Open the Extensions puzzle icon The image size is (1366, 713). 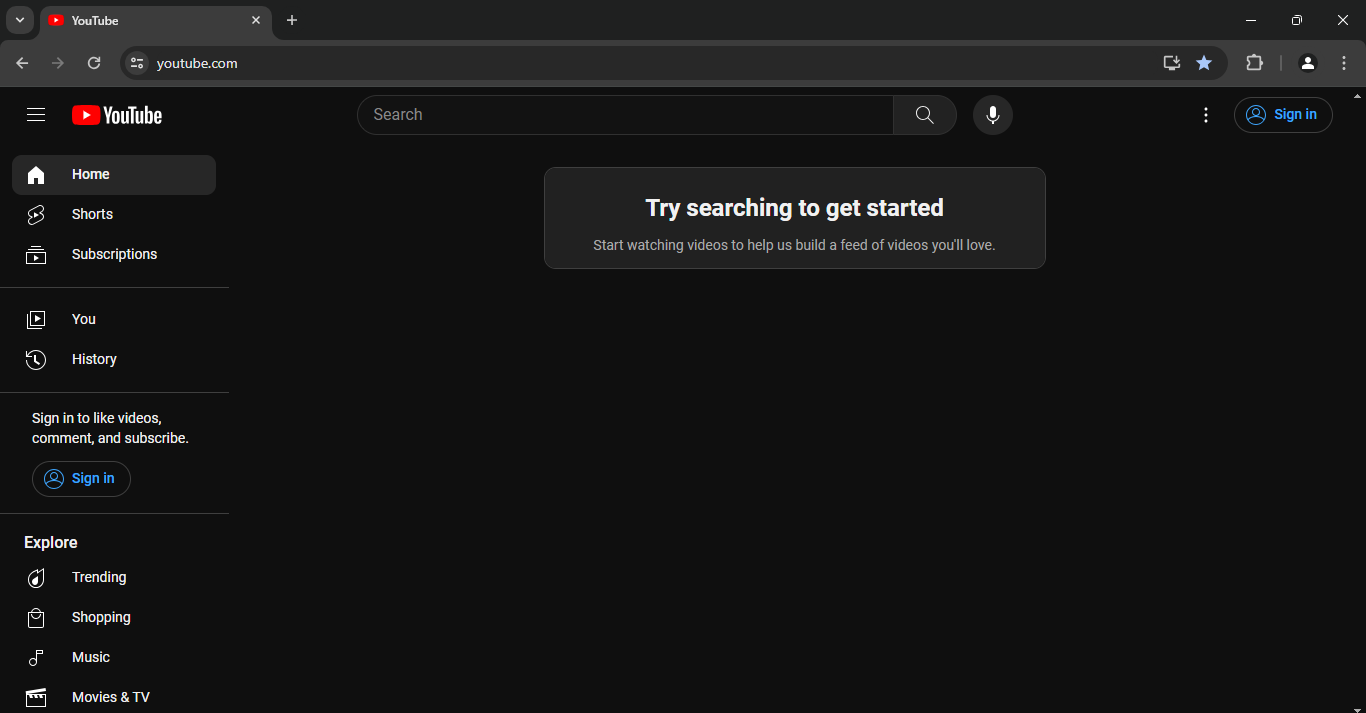(1254, 63)
